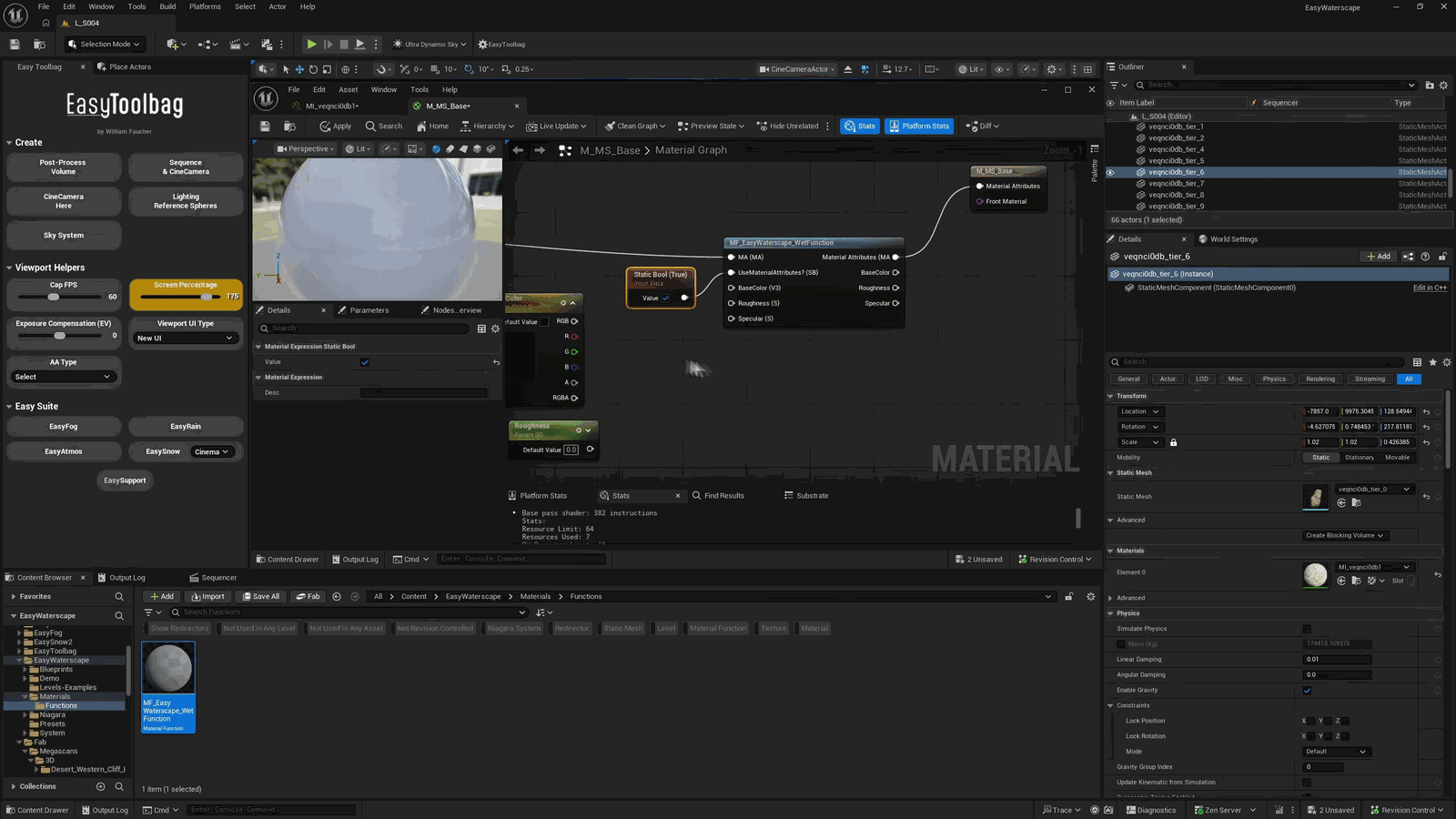This screenshot has height=819, width=1456.
Task: Open the Hierarchy dropdown
Action: [488, 126]
